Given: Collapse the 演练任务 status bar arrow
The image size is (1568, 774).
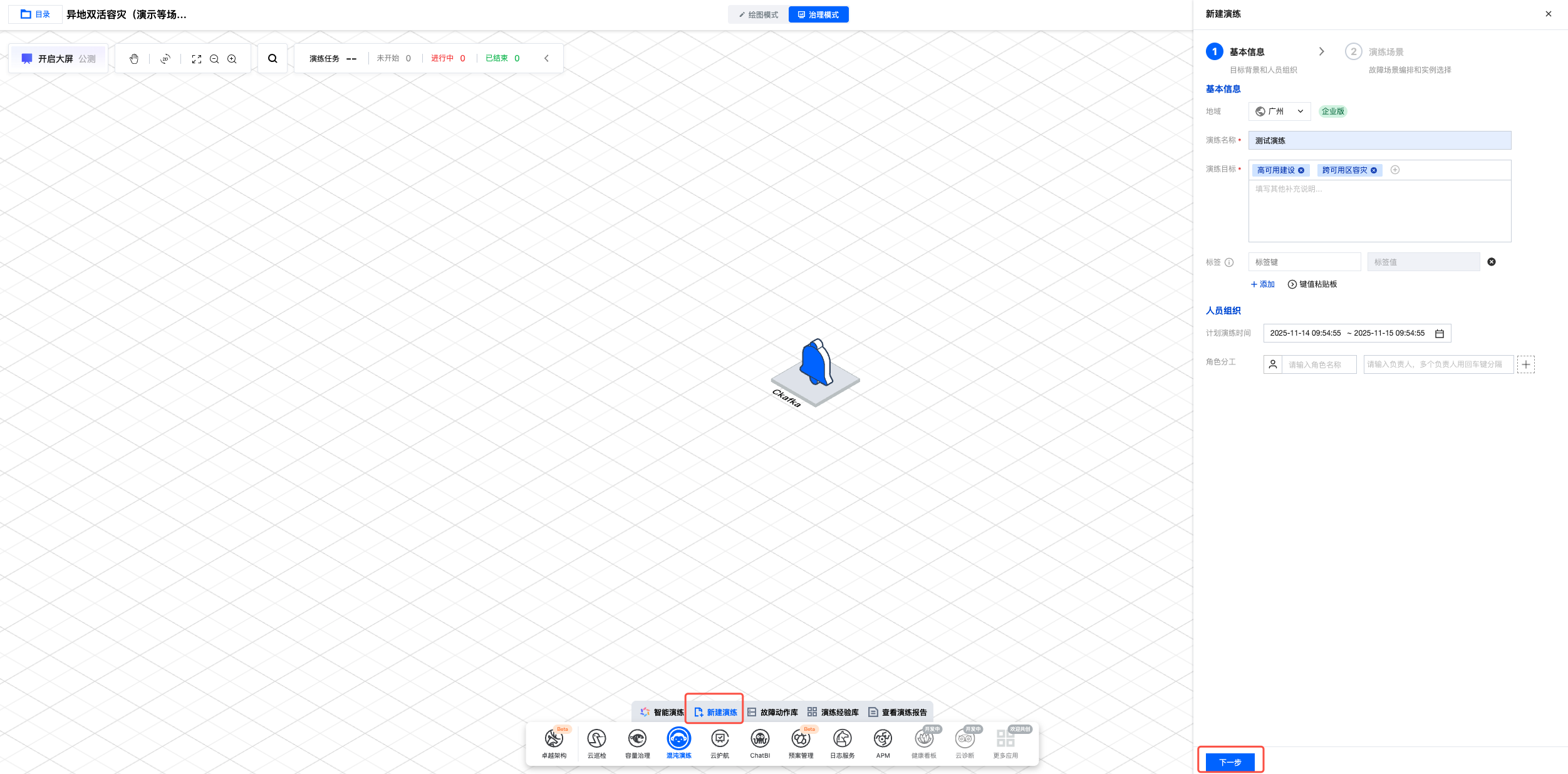Looking at the screenshot, I should coord(546,58).
